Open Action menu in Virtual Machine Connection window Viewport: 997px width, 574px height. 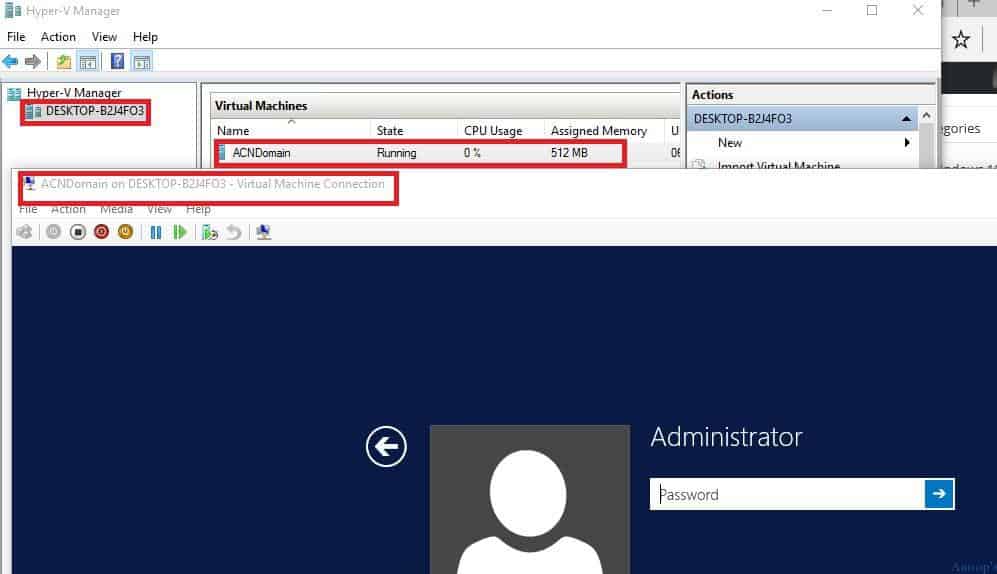[68, 209]
